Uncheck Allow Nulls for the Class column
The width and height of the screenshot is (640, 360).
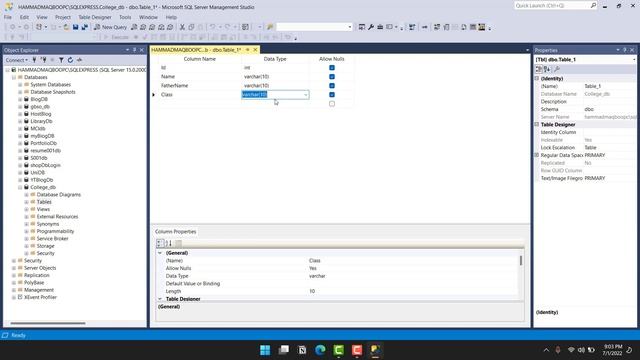[x=332, y=95]
